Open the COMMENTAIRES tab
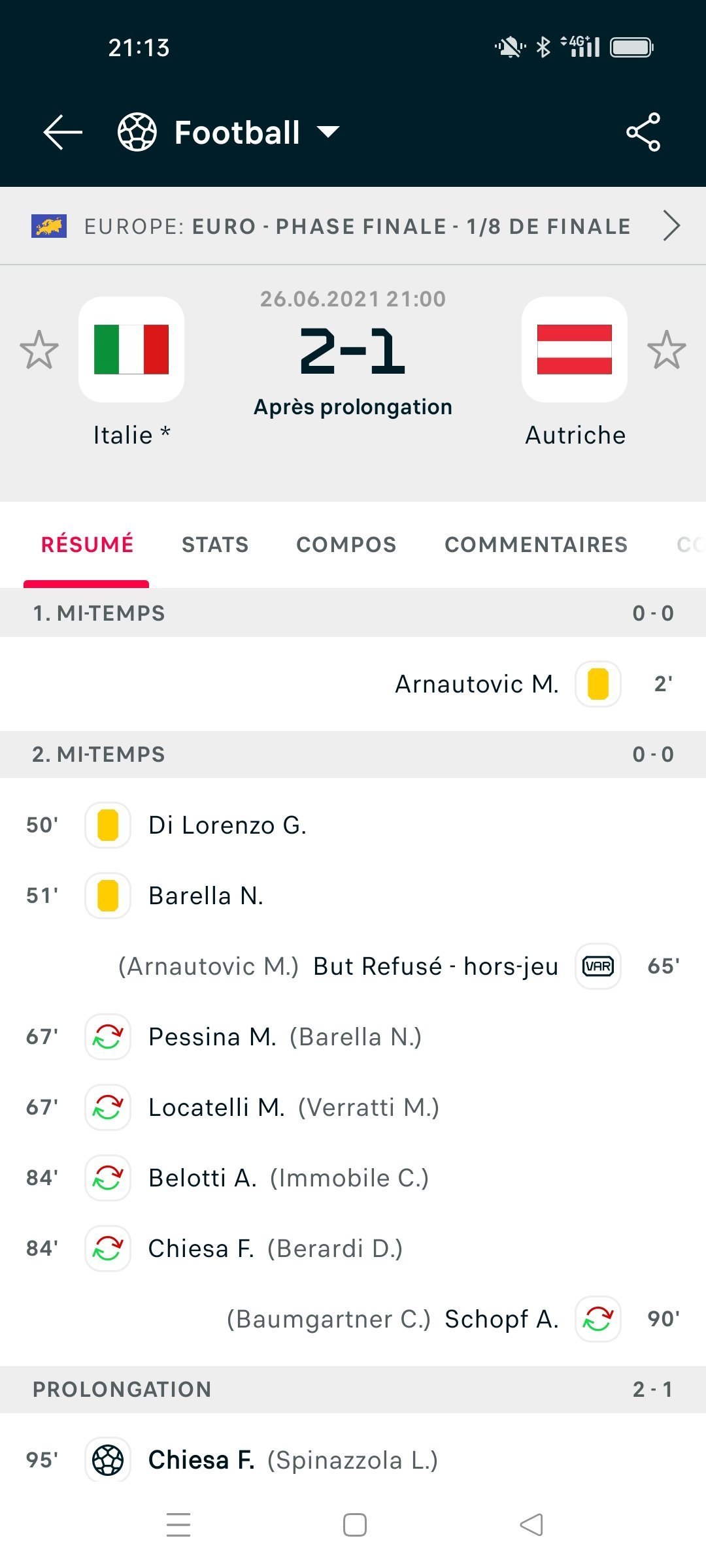Viewport: 706px width, 1568px height. point(536,544)
